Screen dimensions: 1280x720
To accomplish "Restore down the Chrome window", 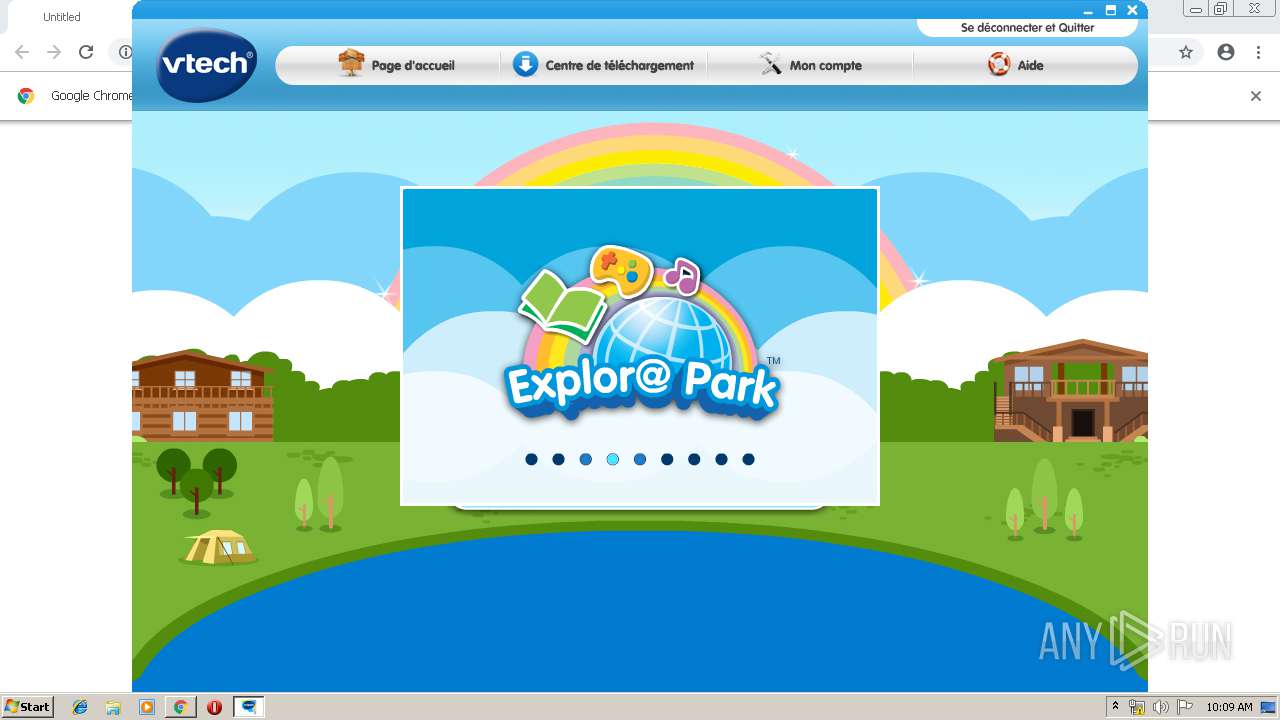I will (1221, 9).
